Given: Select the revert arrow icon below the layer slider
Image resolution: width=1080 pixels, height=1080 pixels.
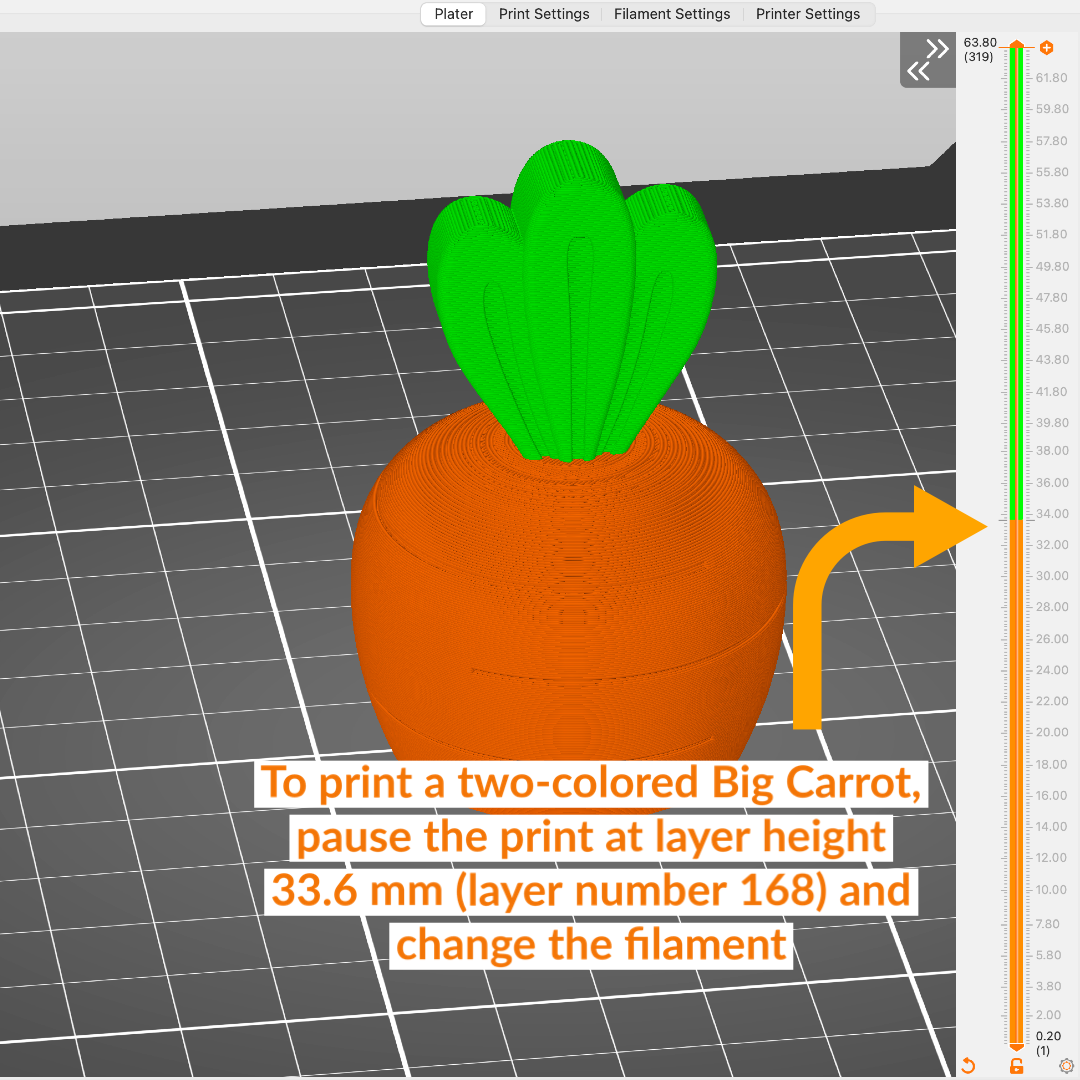Looking at the screenshot, I should point(968,1066).
